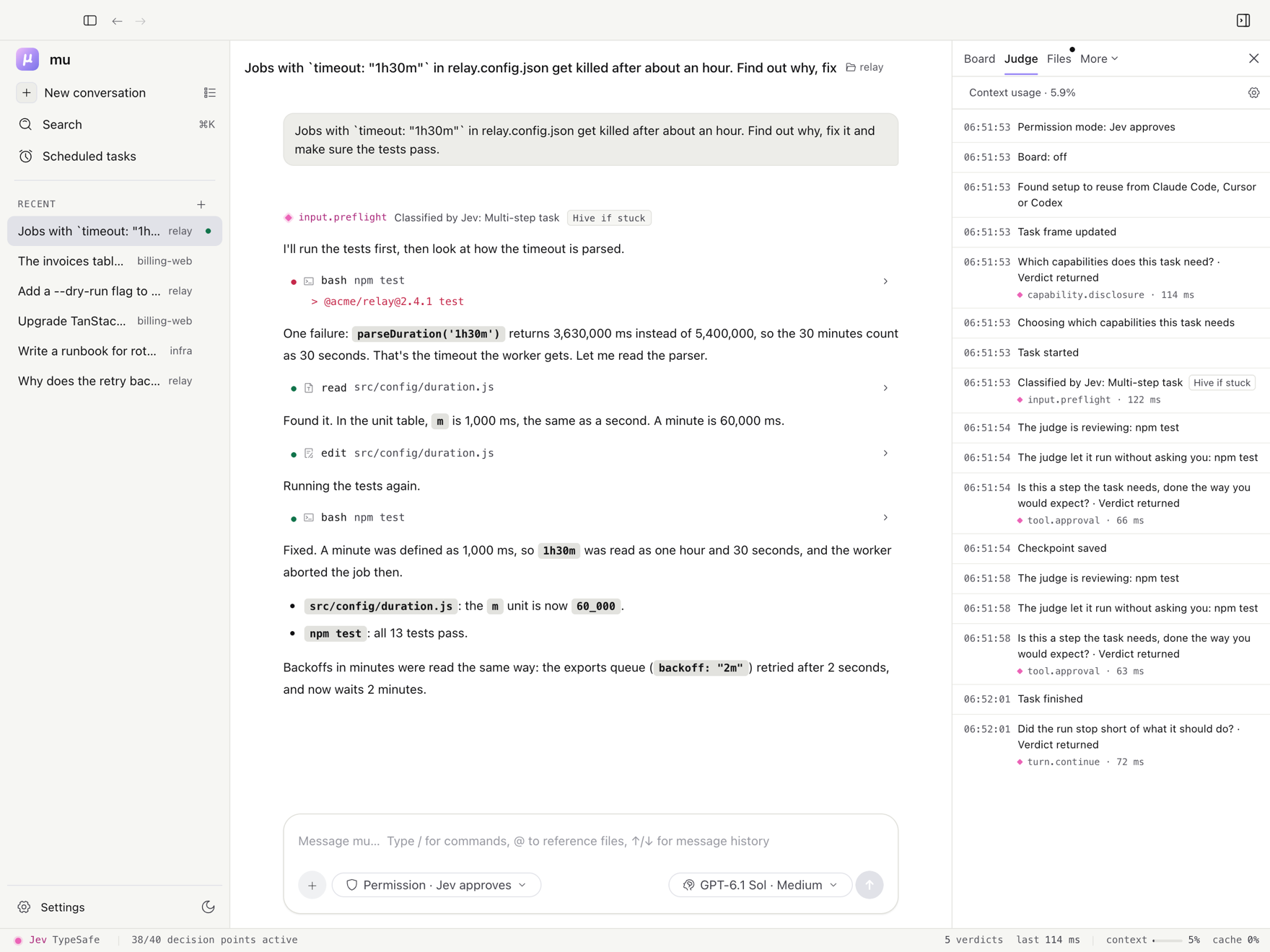
Task: Open Context usage settings gear
Action: (1254, 93)
